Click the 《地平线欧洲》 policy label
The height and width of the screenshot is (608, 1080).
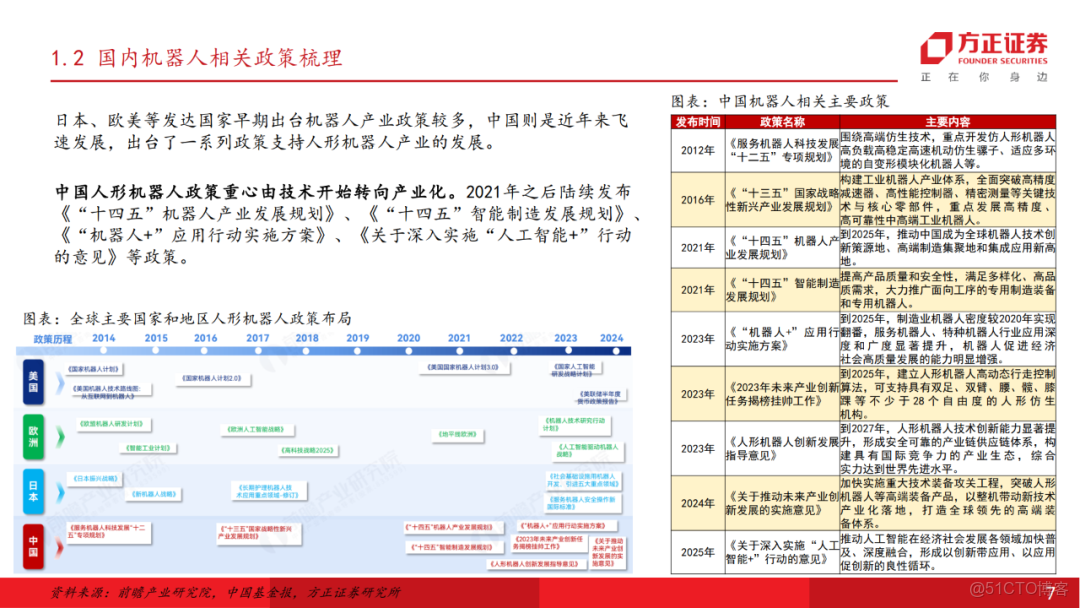pos(457,433)
